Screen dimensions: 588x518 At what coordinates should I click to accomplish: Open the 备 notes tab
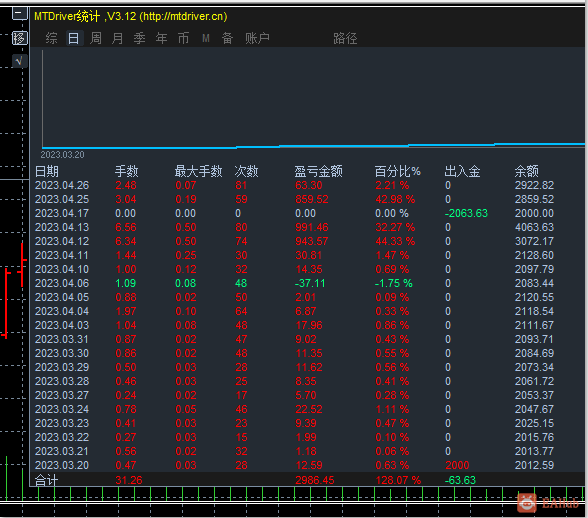[228, 38]
